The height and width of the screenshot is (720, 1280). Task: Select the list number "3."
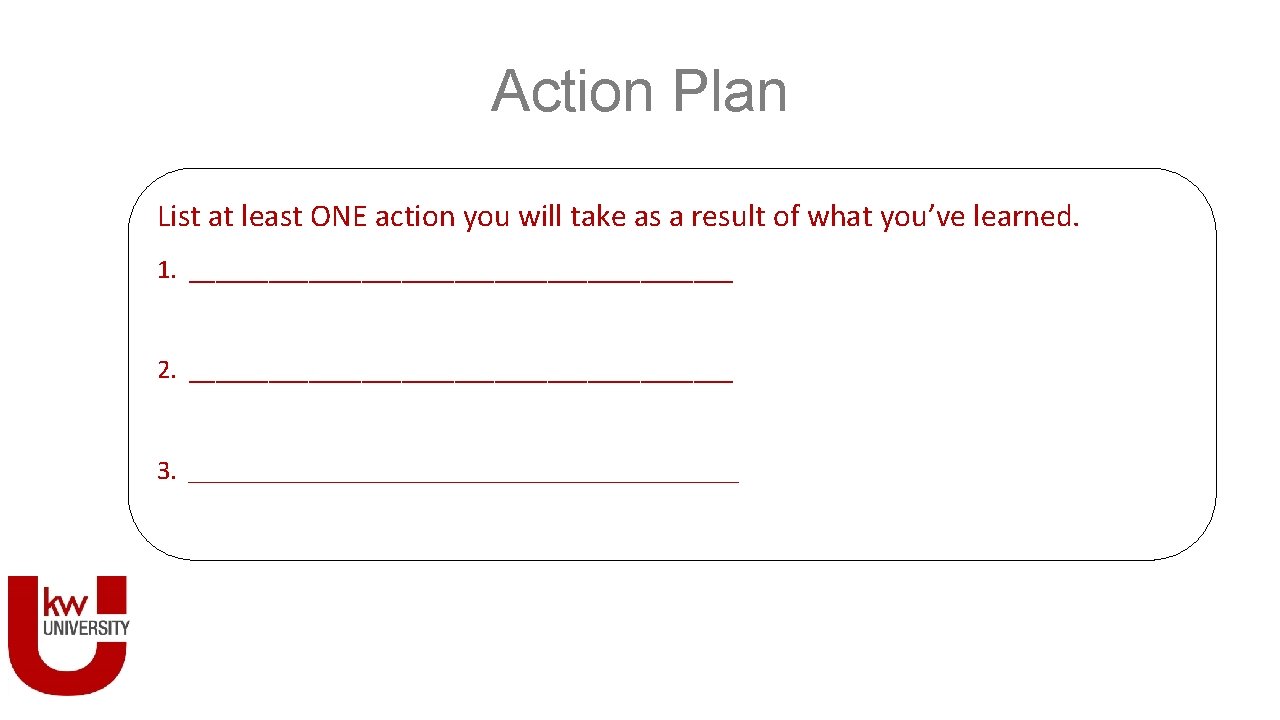pyautogui.click(x=167, y=470)
